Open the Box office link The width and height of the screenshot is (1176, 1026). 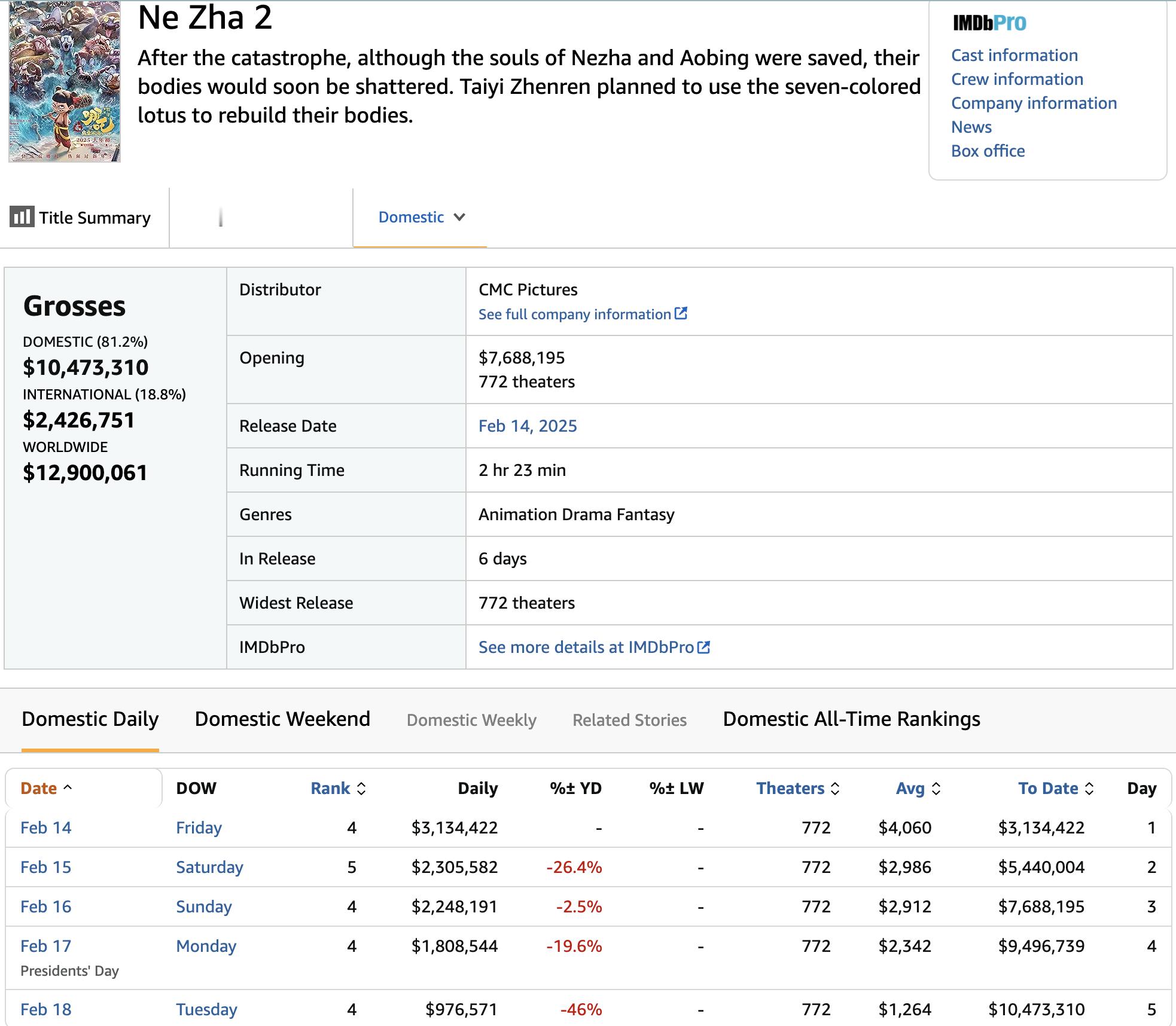[x=988, y=151]
